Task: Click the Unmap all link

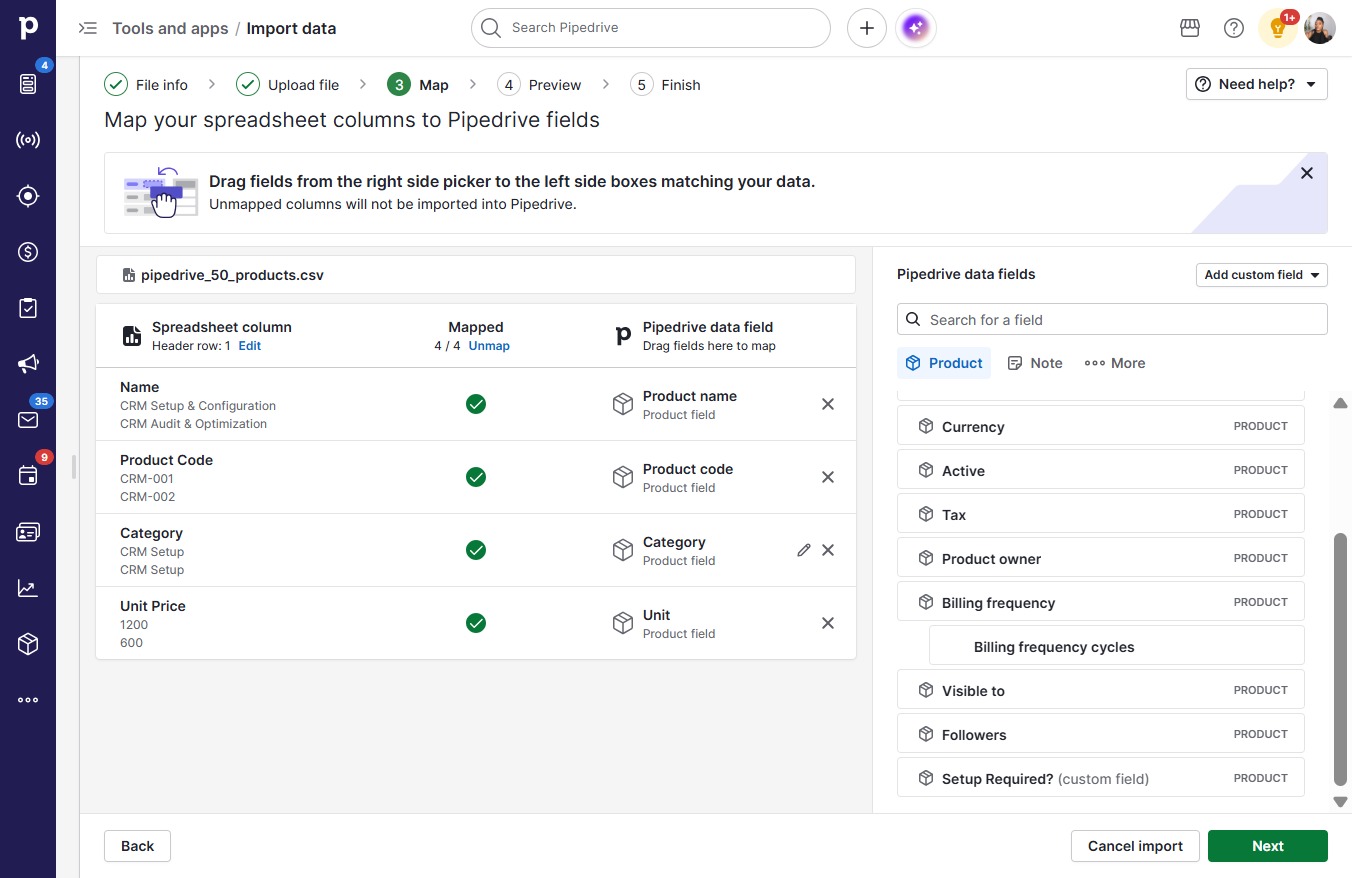Action: point(489,346)
